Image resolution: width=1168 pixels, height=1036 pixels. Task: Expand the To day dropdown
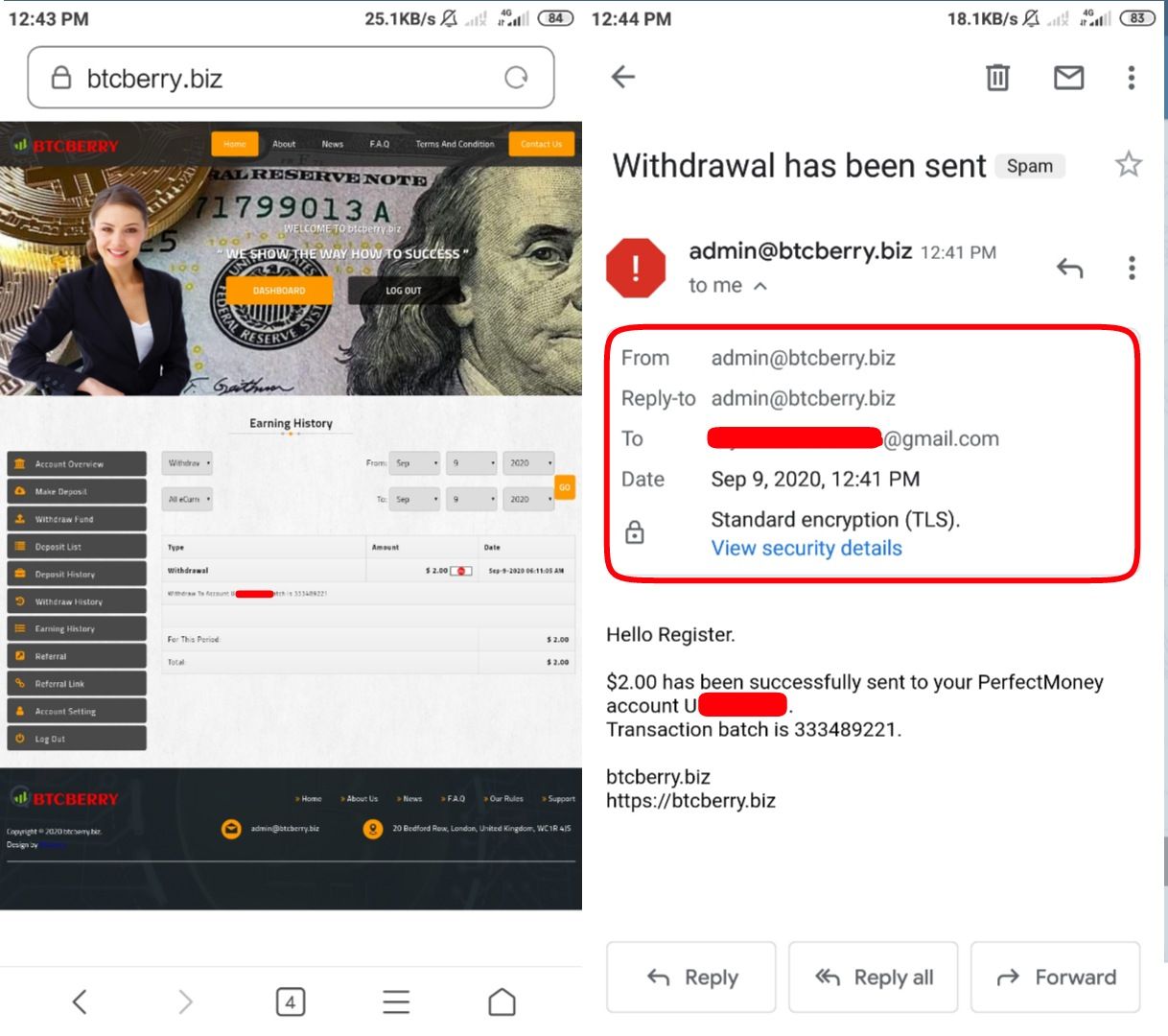click(474, 499)
